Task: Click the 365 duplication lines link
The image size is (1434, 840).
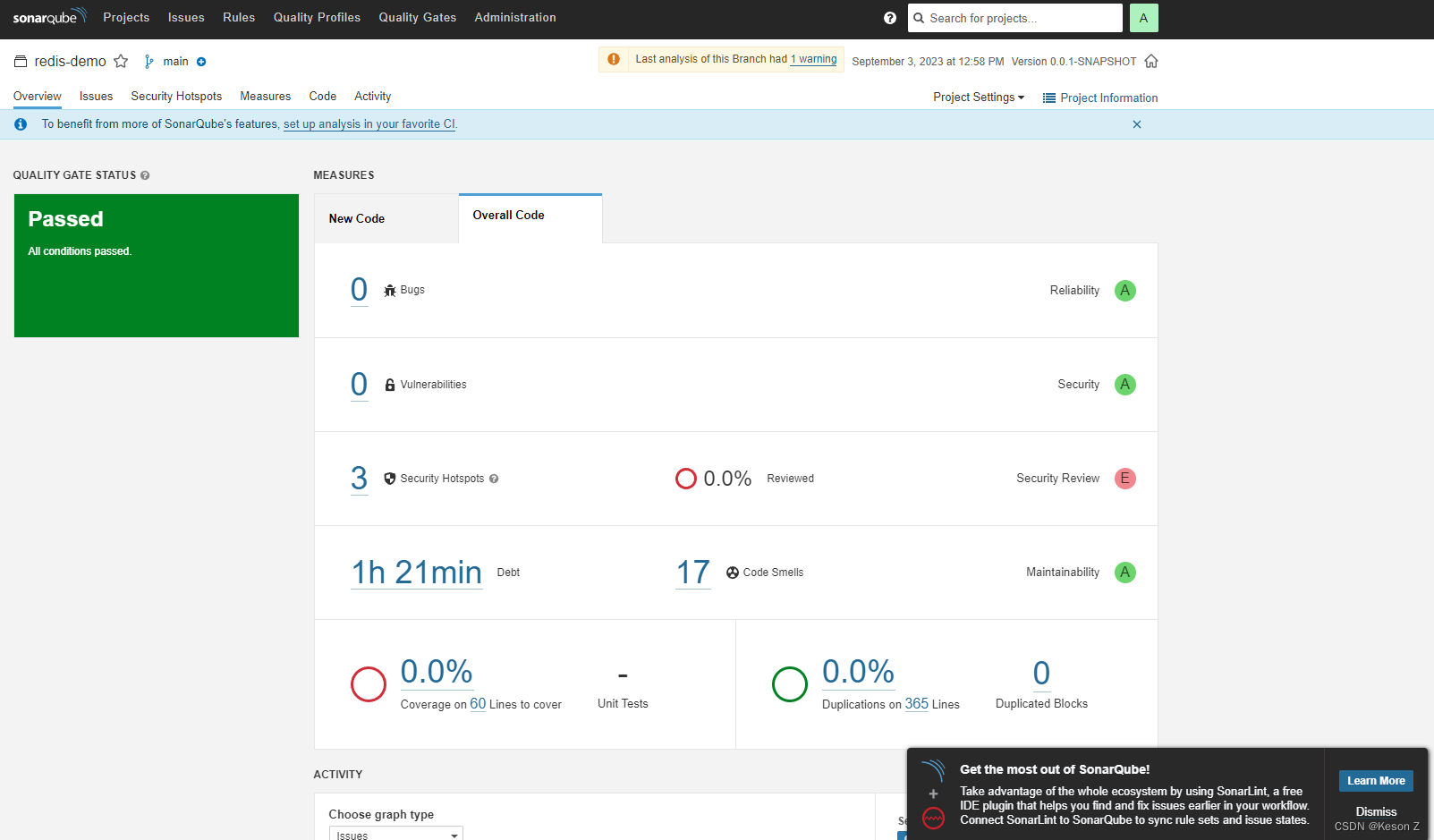Action: (x=917, y=704)
